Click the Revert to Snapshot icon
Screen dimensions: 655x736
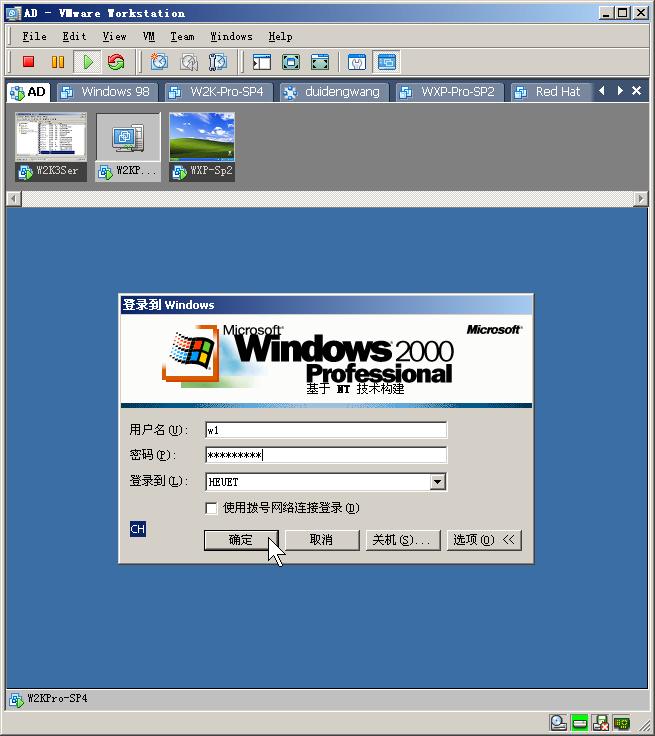[x=189, y=62]
